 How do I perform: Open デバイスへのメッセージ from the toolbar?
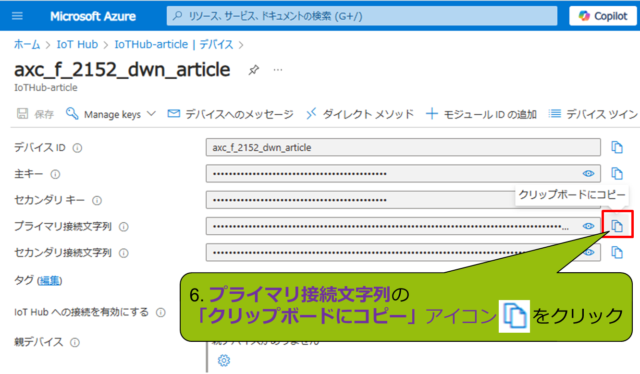pyautogui.click(x=231, y=114)
